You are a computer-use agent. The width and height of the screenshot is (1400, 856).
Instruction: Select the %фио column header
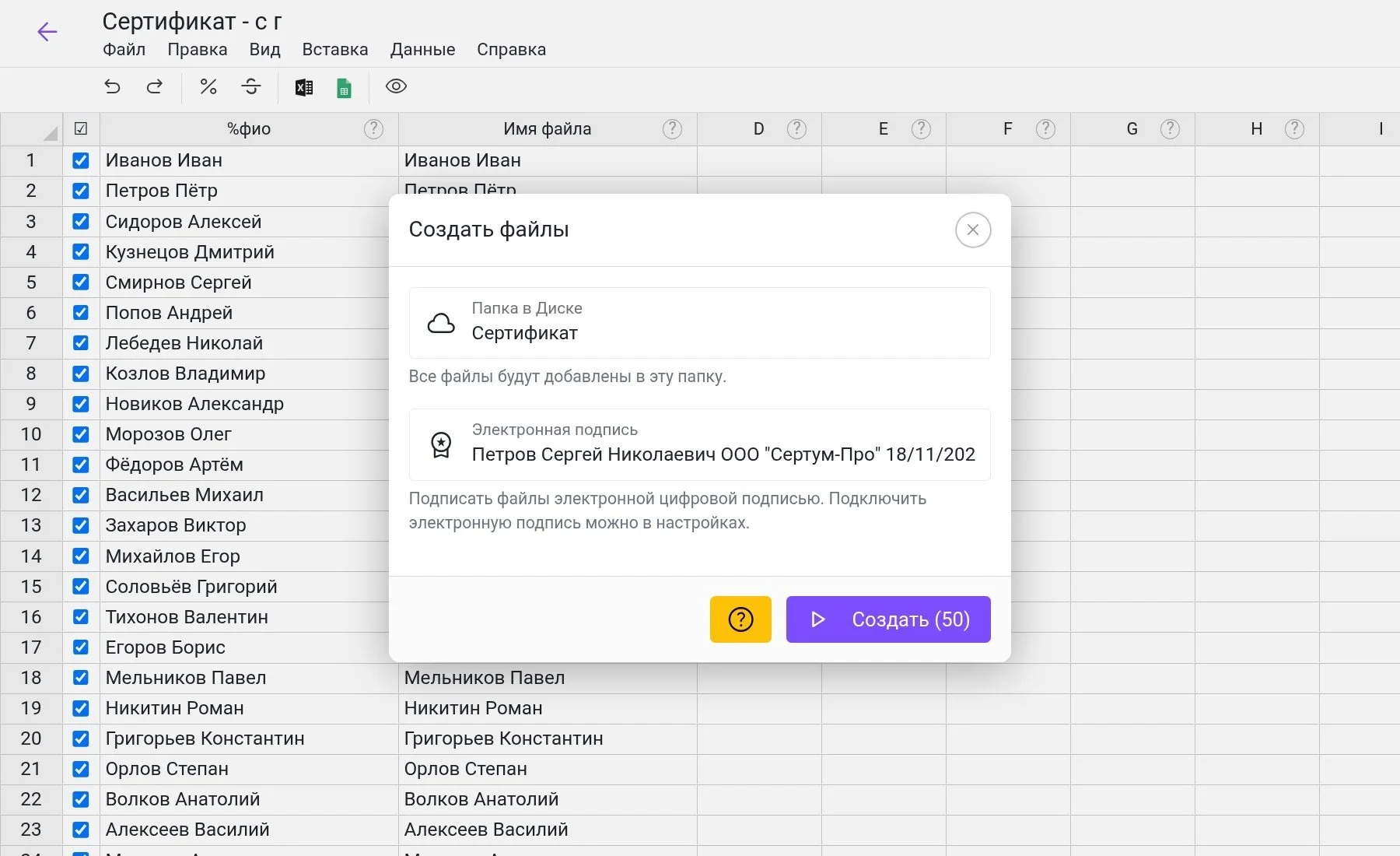point(249,129)
